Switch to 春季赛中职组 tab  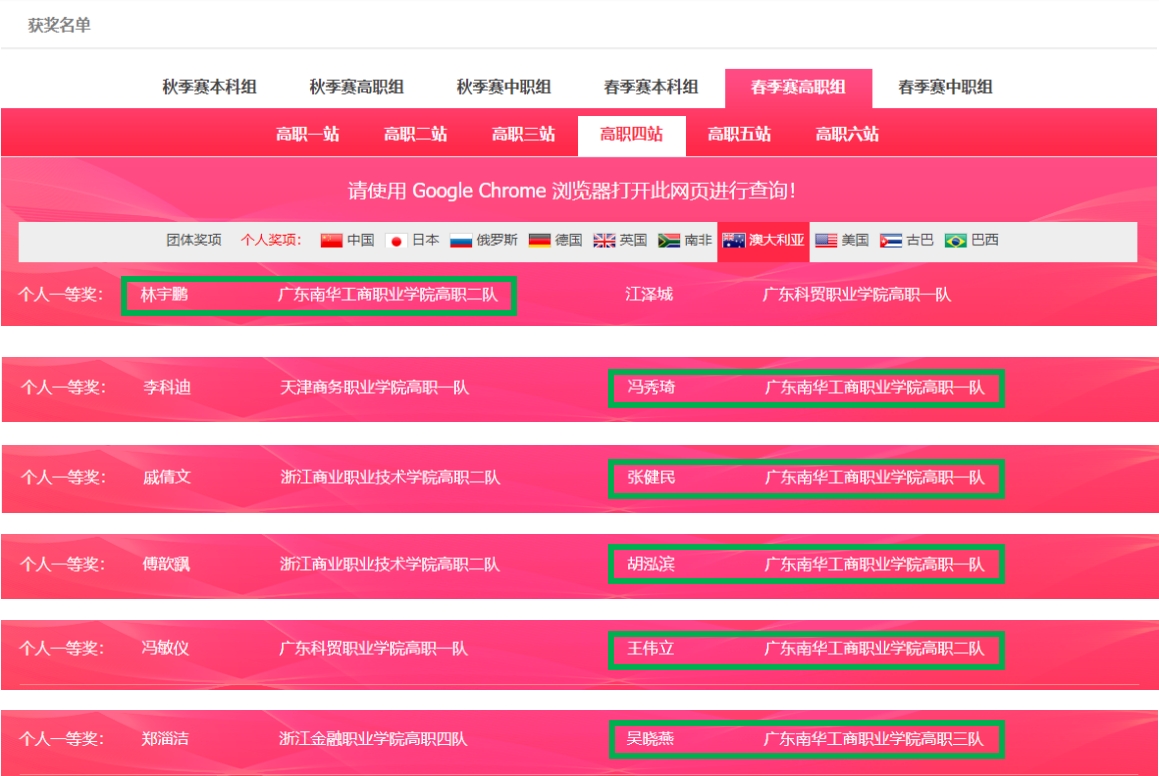pos(945,88)
